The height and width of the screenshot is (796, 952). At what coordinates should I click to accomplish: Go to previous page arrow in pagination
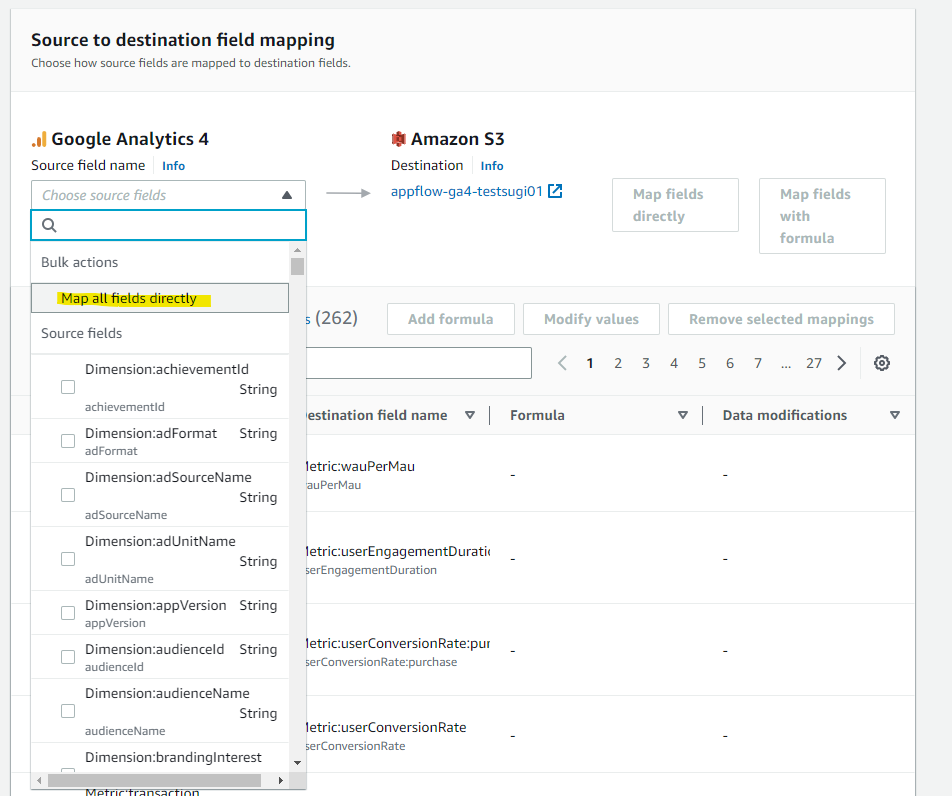pos(562,363)
